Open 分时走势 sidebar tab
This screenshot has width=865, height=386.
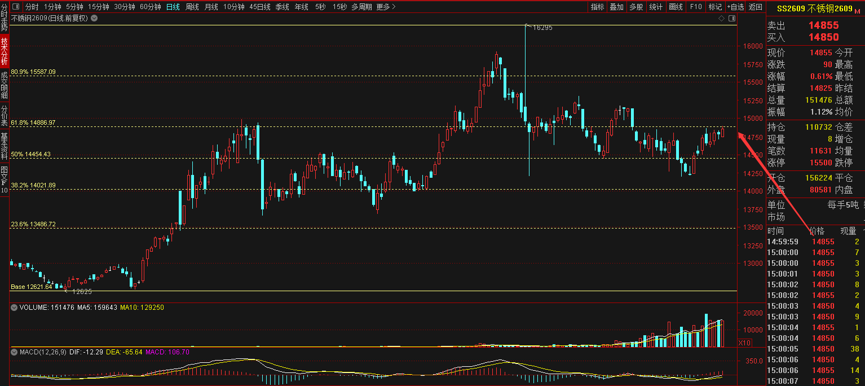[4, 19]
